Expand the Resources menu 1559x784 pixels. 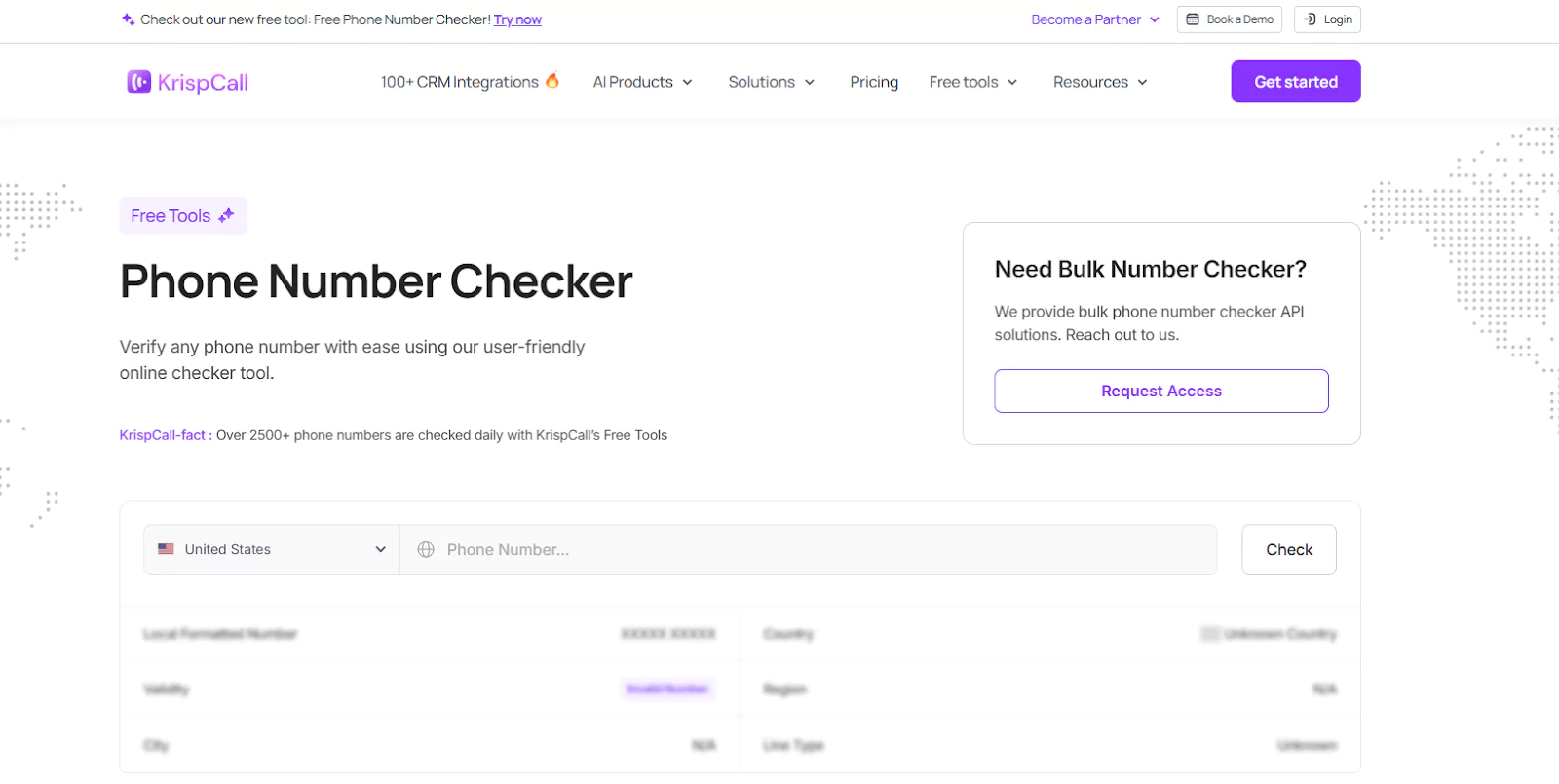(x=1100, y=82)
